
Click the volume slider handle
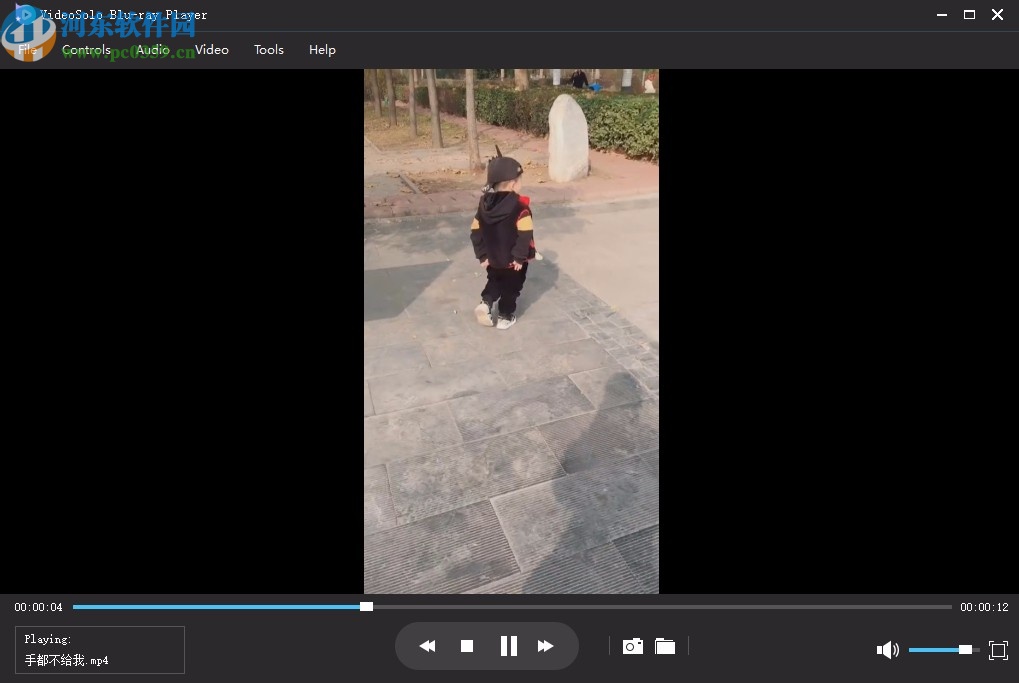pyautogui.click(x=965, y=649)
